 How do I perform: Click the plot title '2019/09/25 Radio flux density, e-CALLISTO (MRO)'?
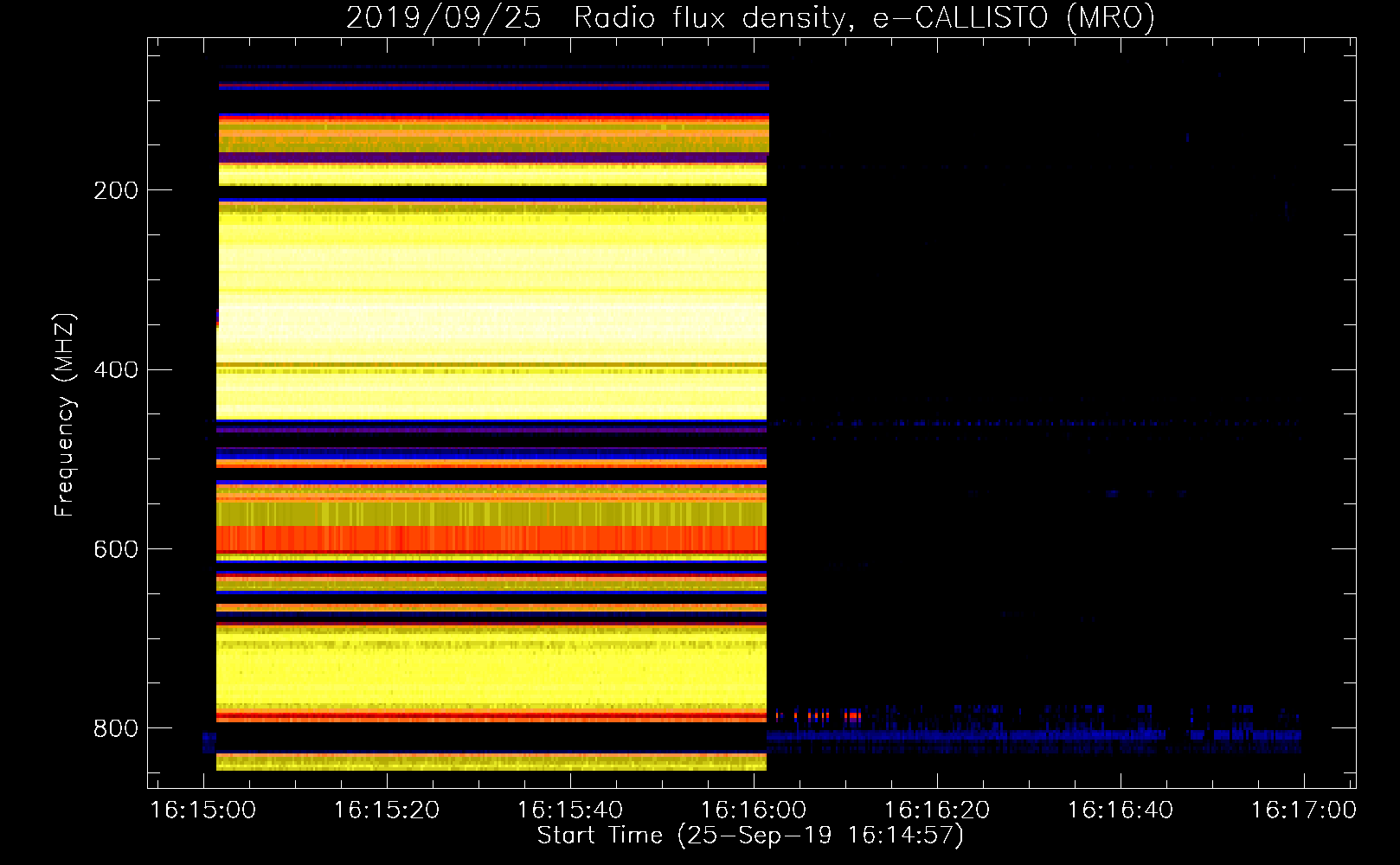click(x=750, y=17)
